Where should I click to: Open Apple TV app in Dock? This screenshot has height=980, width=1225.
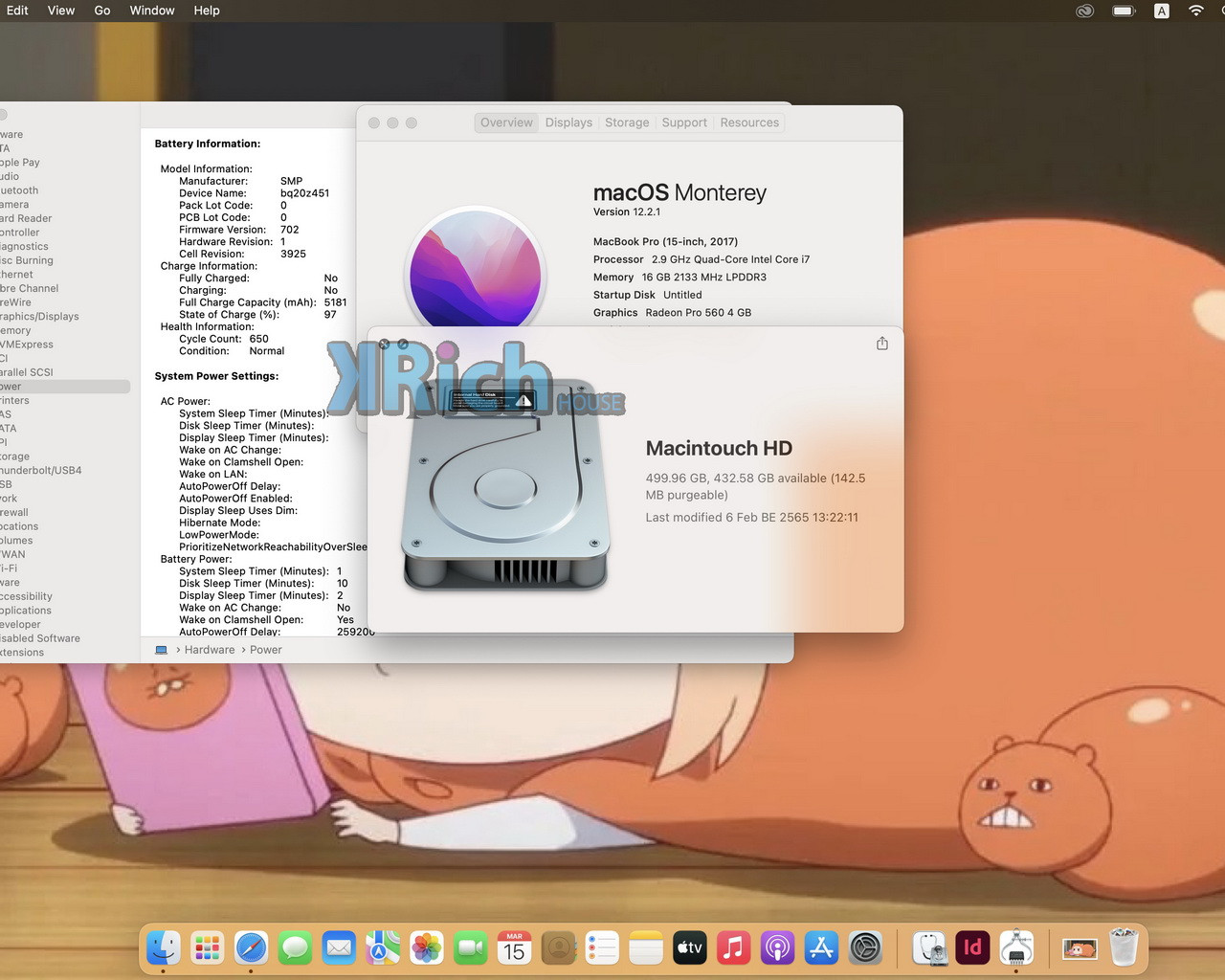pyautogui.click(x=689, y=948)
